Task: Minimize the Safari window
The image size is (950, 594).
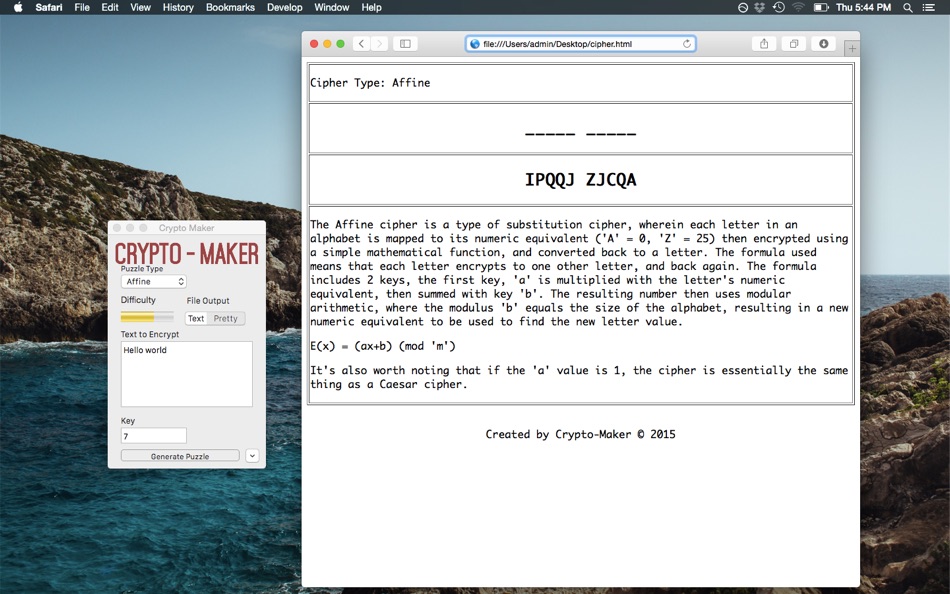Action: pos(327,44)
